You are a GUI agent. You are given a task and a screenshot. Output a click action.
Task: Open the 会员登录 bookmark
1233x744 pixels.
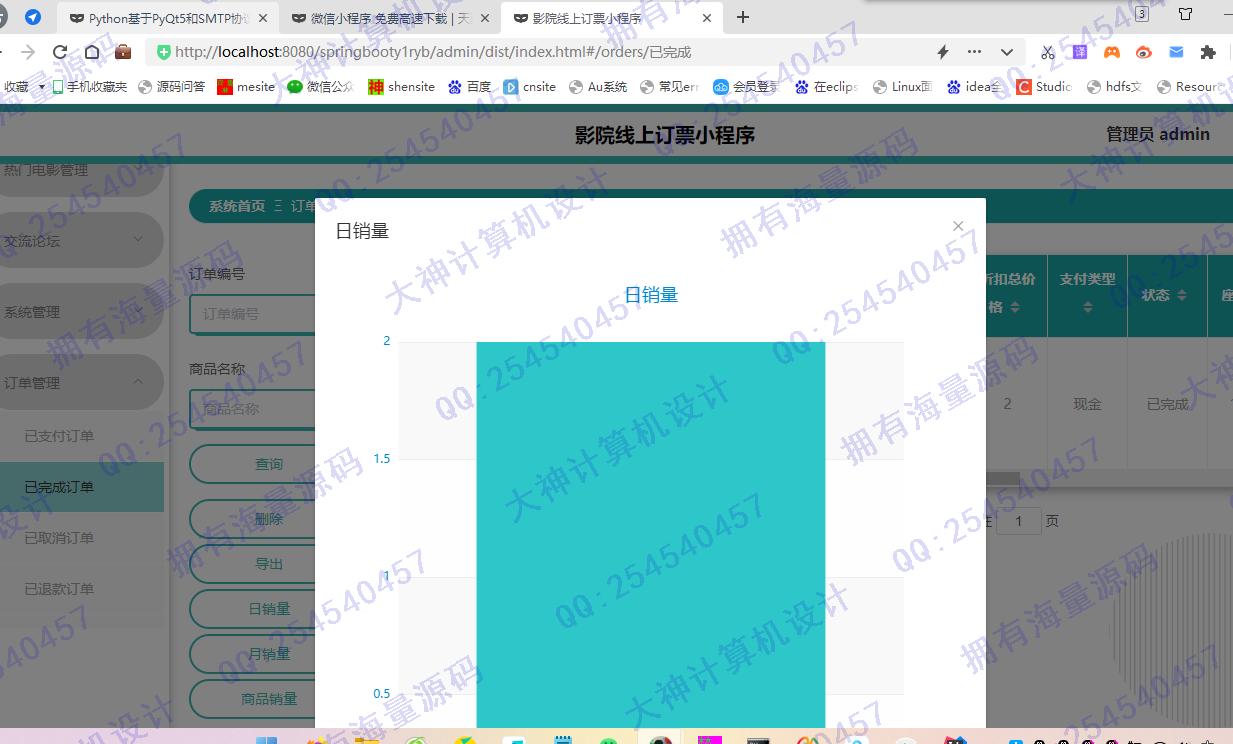[746, 87]
